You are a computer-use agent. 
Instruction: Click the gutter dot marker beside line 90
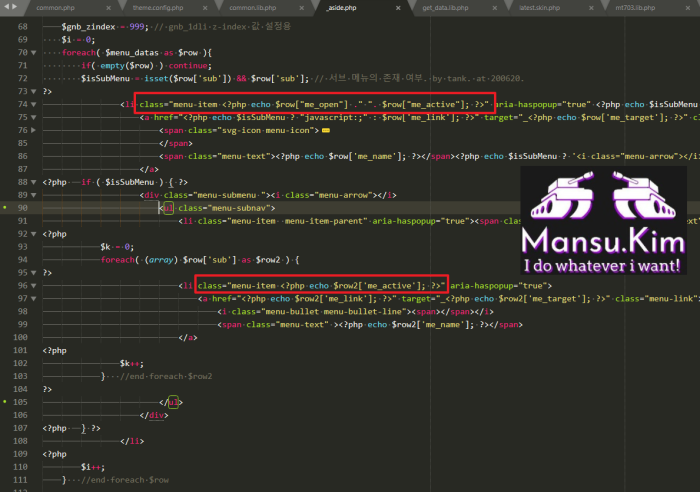5,207
